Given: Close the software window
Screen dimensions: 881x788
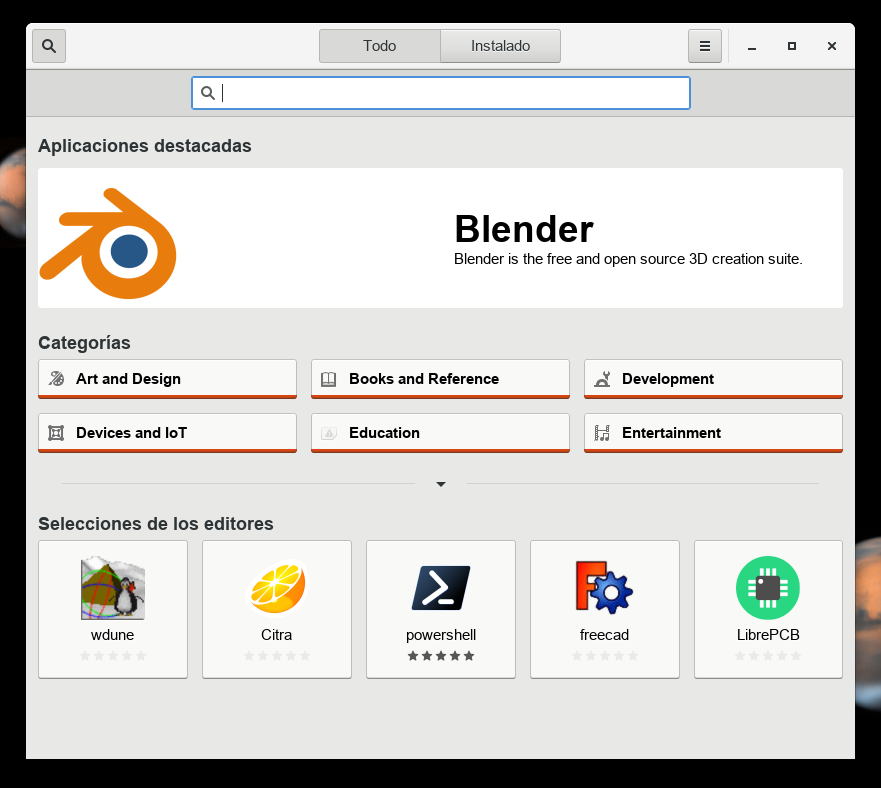Looking at the screenshot, I should pos(832,46).
